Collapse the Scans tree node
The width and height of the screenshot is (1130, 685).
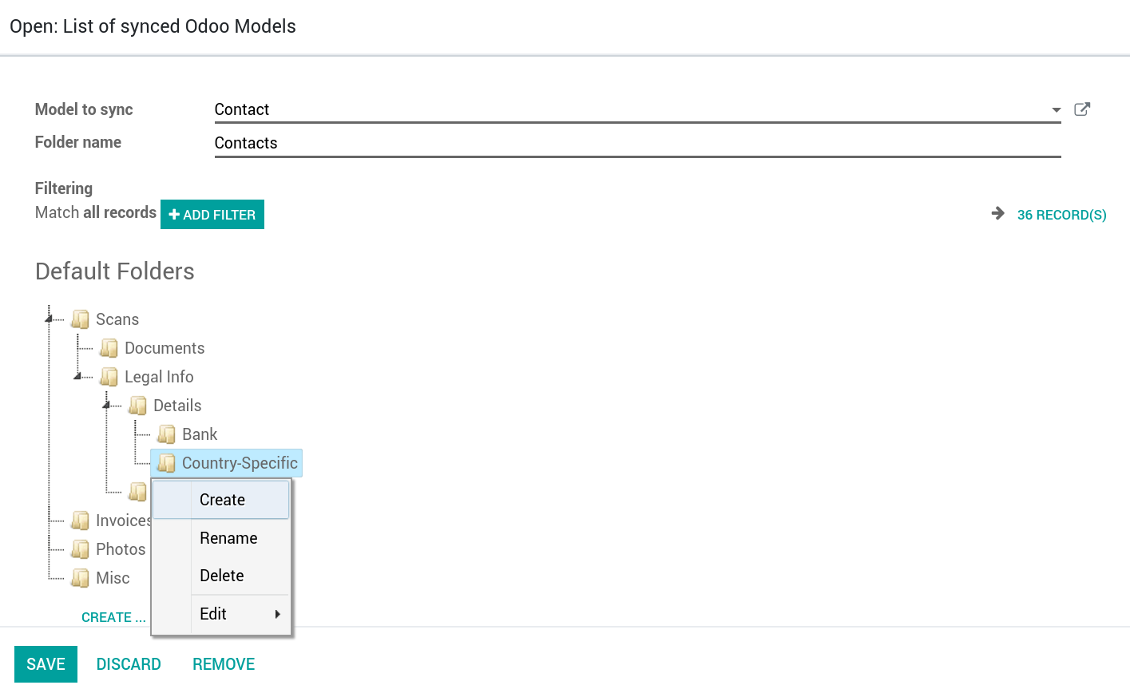tap(49, 319)
